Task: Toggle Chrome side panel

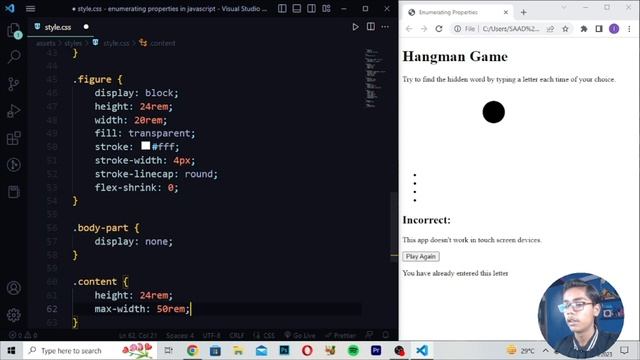Action: [599, 29]
